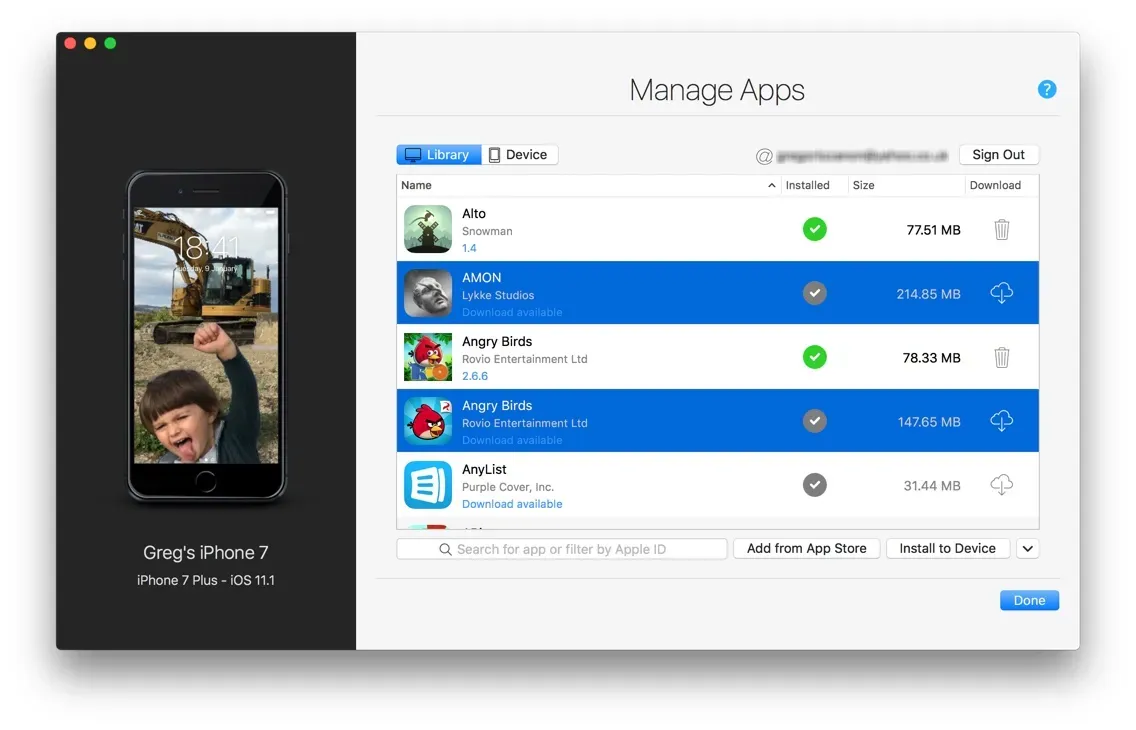Viewport: 1136px width, 730px height.
Task: Click the trash icon for Angry Birds 2.6.6
Action: point(1001,357)
